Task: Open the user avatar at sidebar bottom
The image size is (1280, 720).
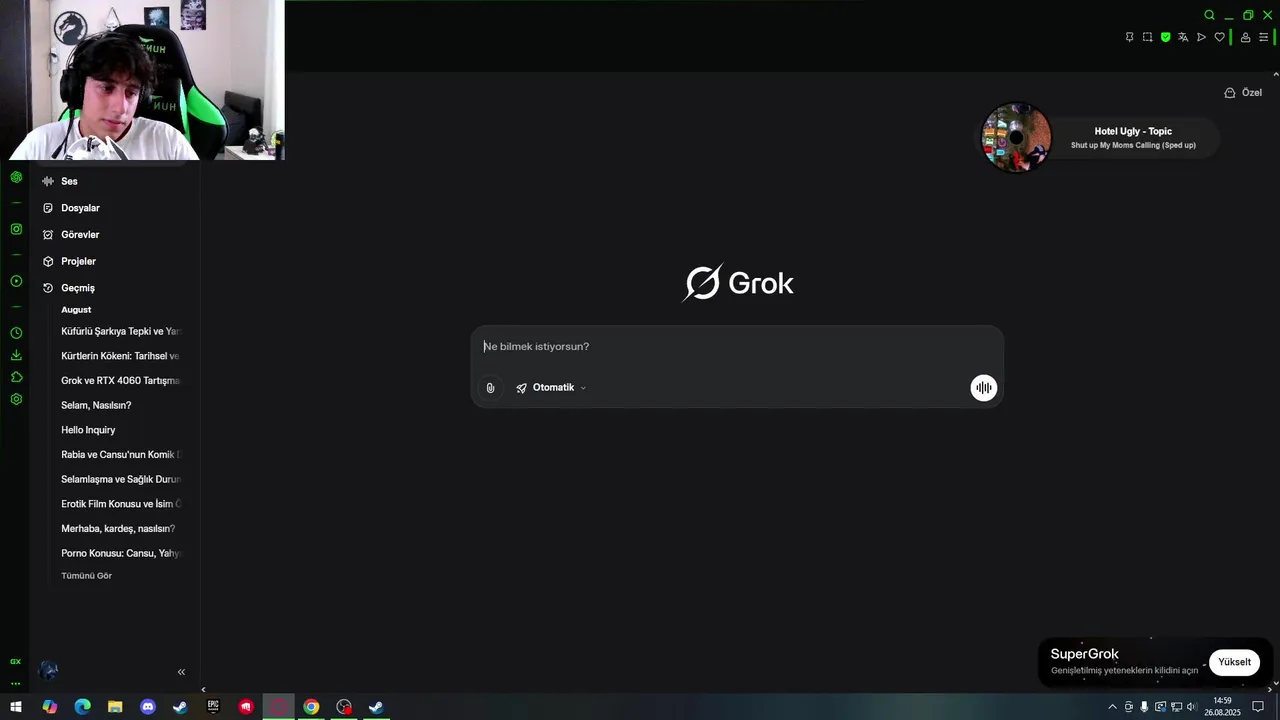Action: point(48,671)
